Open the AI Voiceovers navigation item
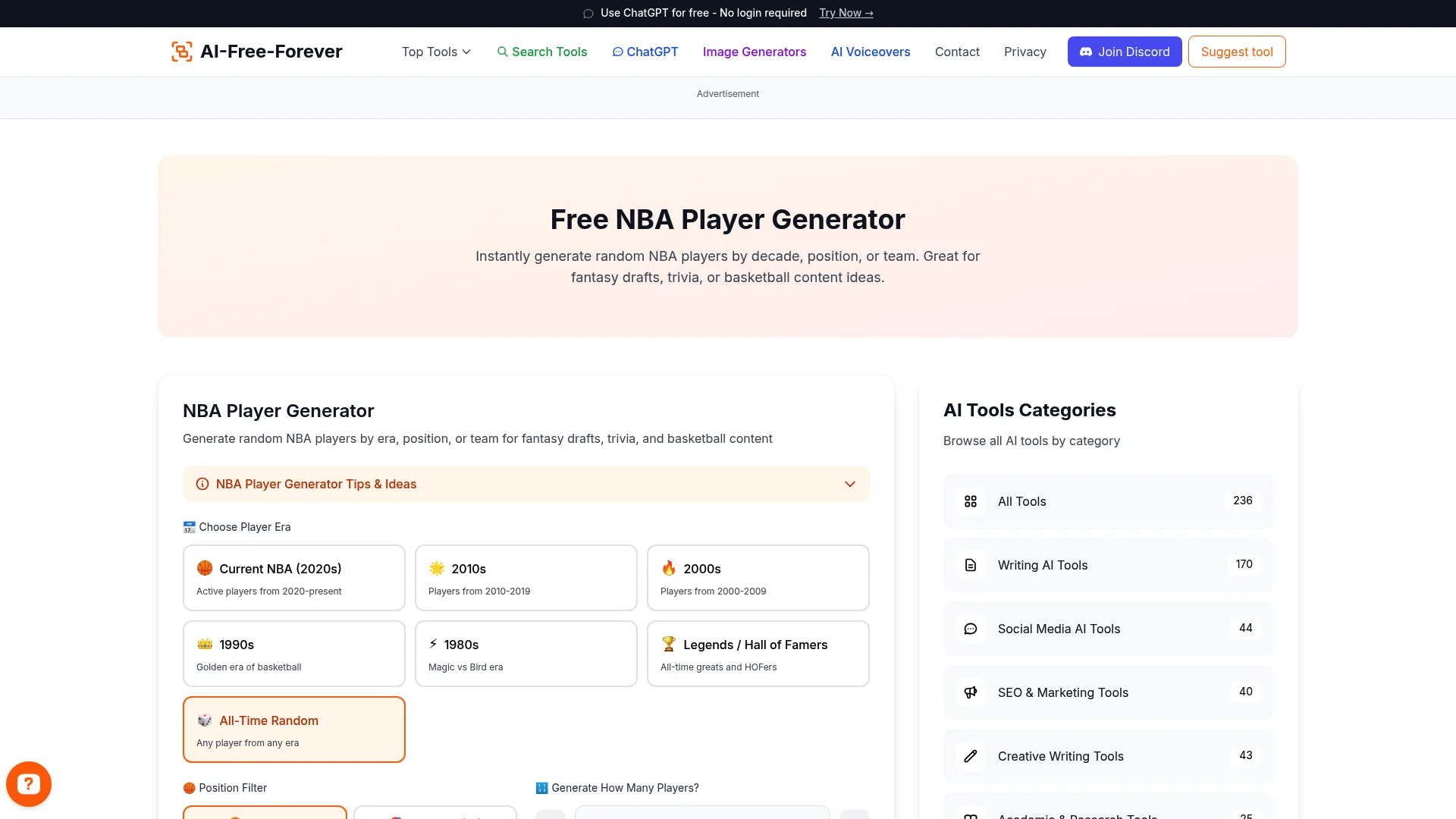 pyautogui.click(x=870, y=52)
